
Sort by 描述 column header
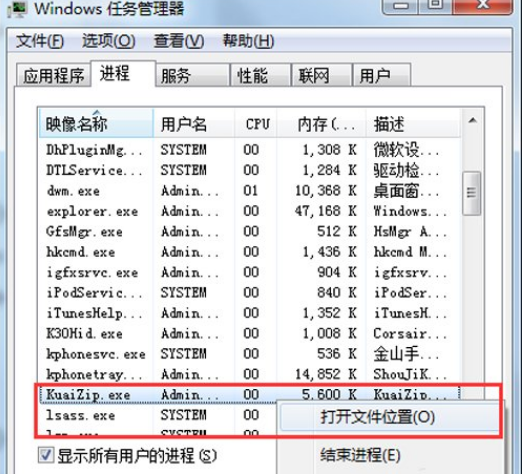413,124
